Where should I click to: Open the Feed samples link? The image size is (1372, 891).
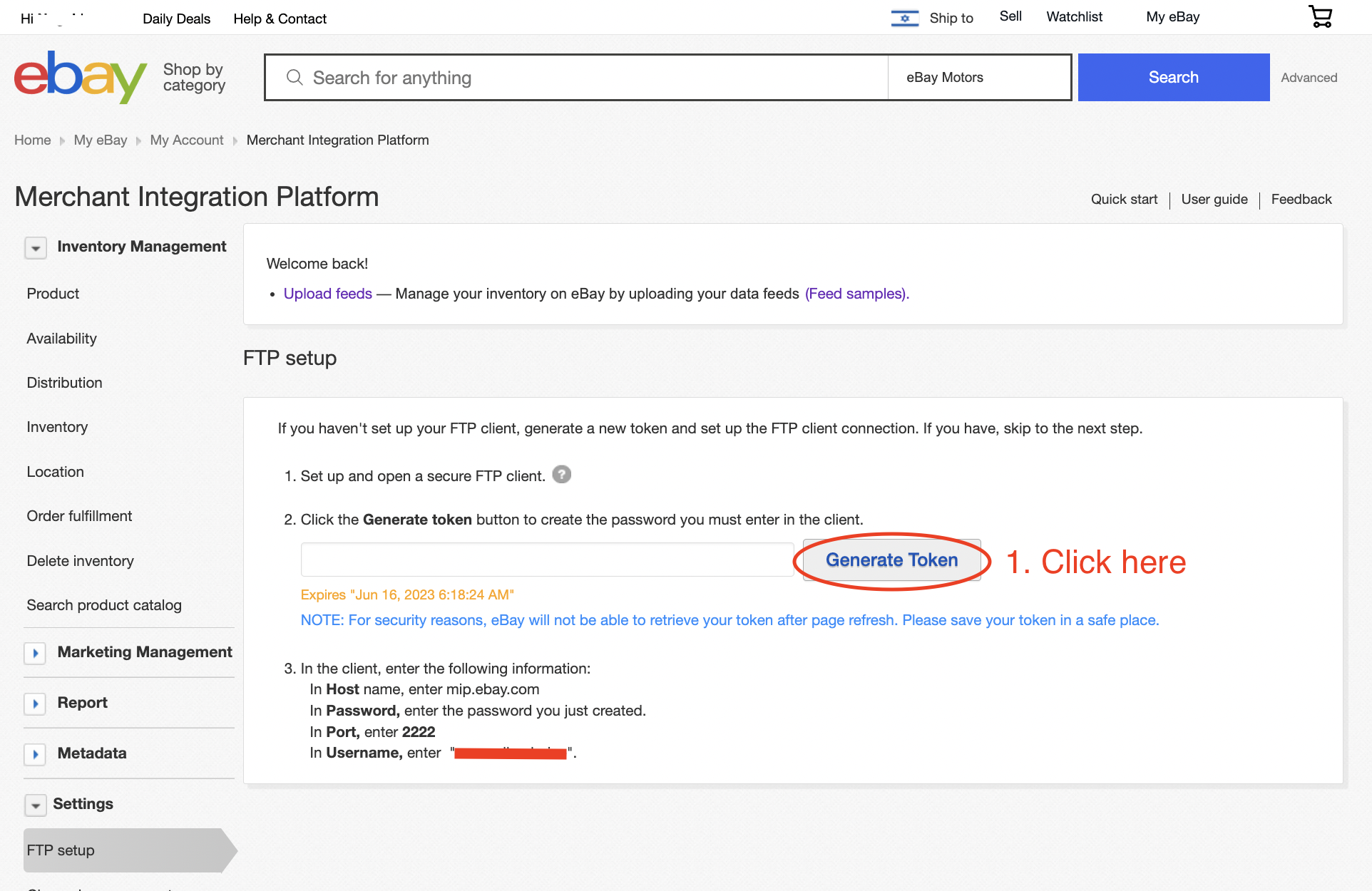coord(856,294)
